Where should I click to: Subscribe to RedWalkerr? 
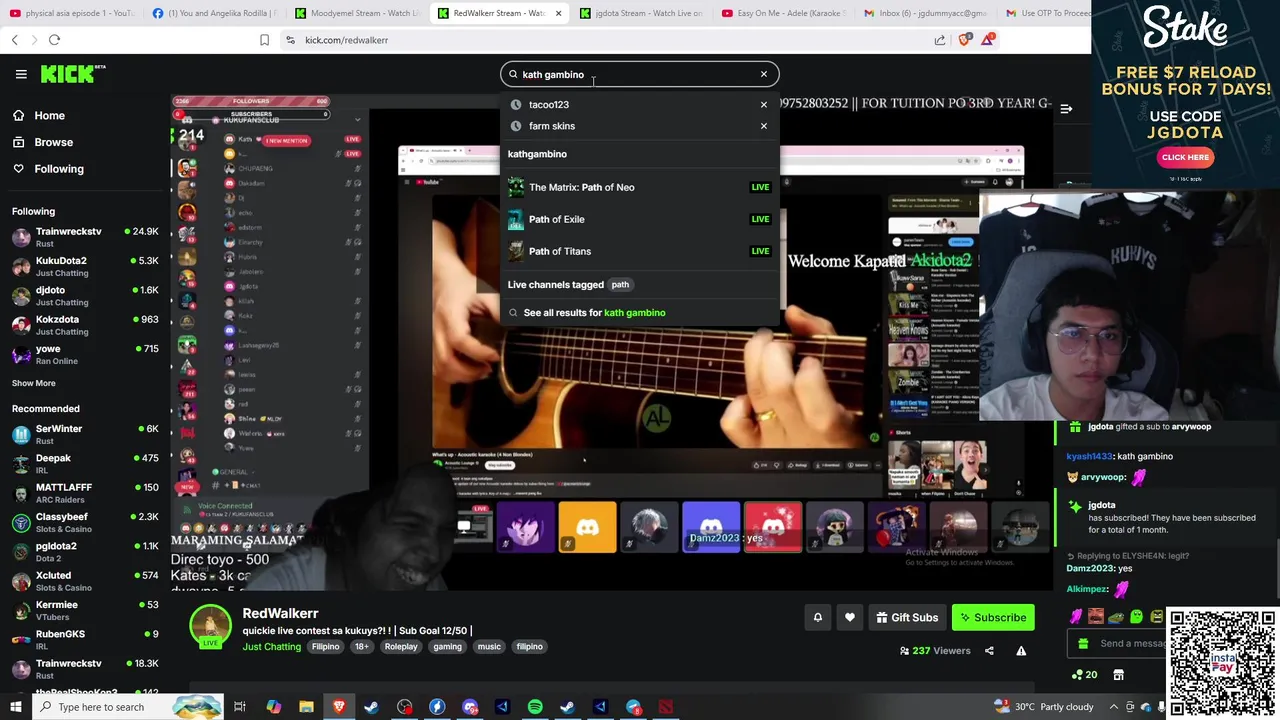point(992,618)
